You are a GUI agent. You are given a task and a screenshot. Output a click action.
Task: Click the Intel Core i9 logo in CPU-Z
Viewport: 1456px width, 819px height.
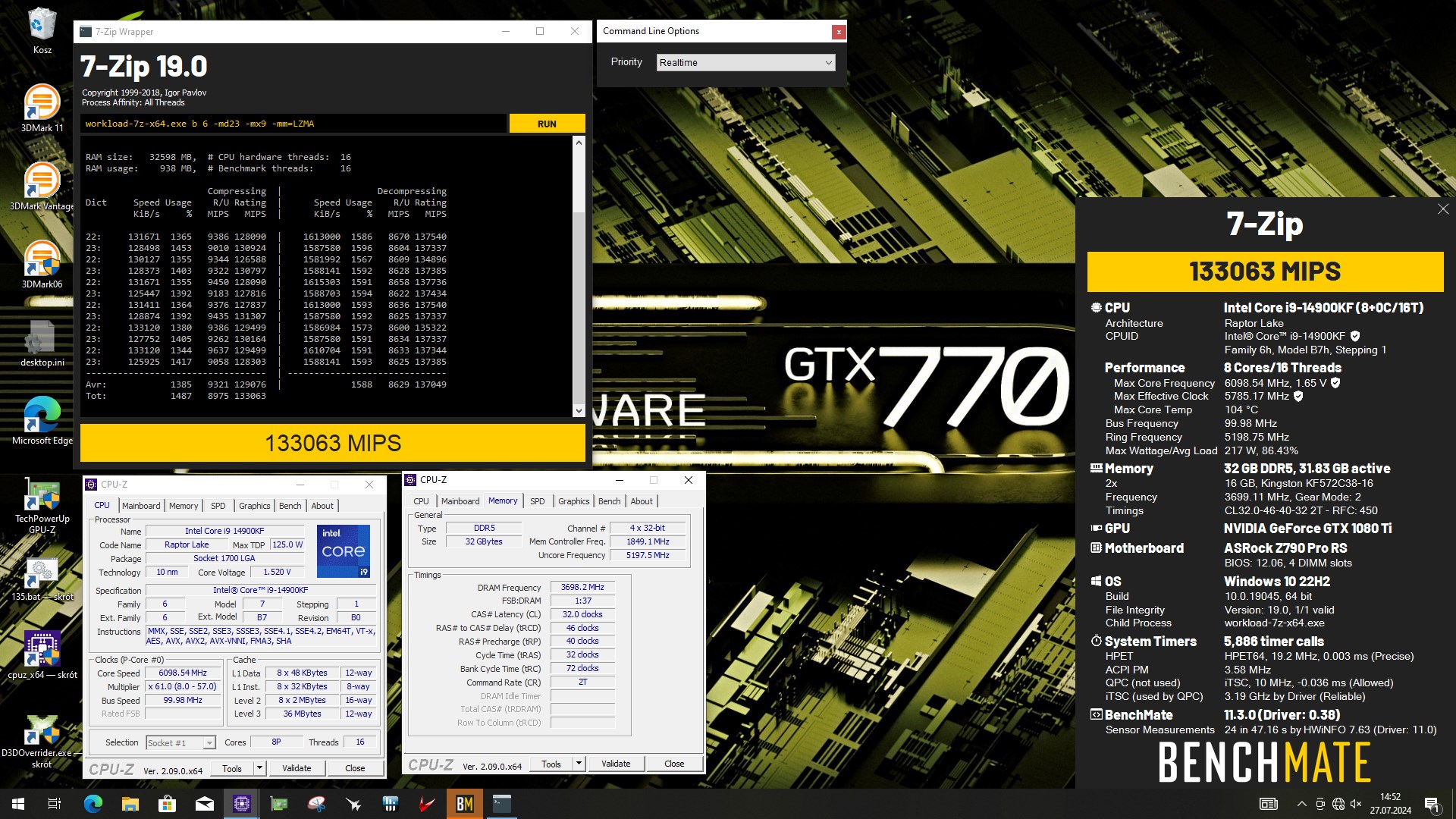click(x=344, y=551)
